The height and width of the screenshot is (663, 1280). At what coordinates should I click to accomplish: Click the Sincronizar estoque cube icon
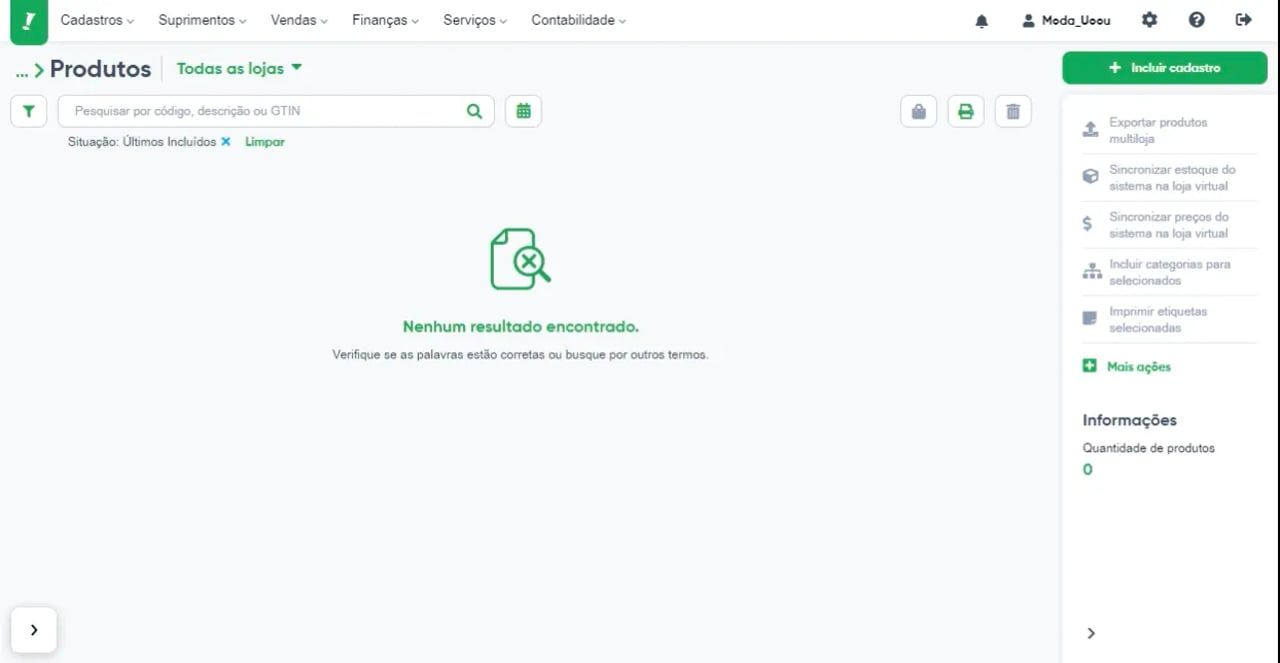(x=1088, y=176)
